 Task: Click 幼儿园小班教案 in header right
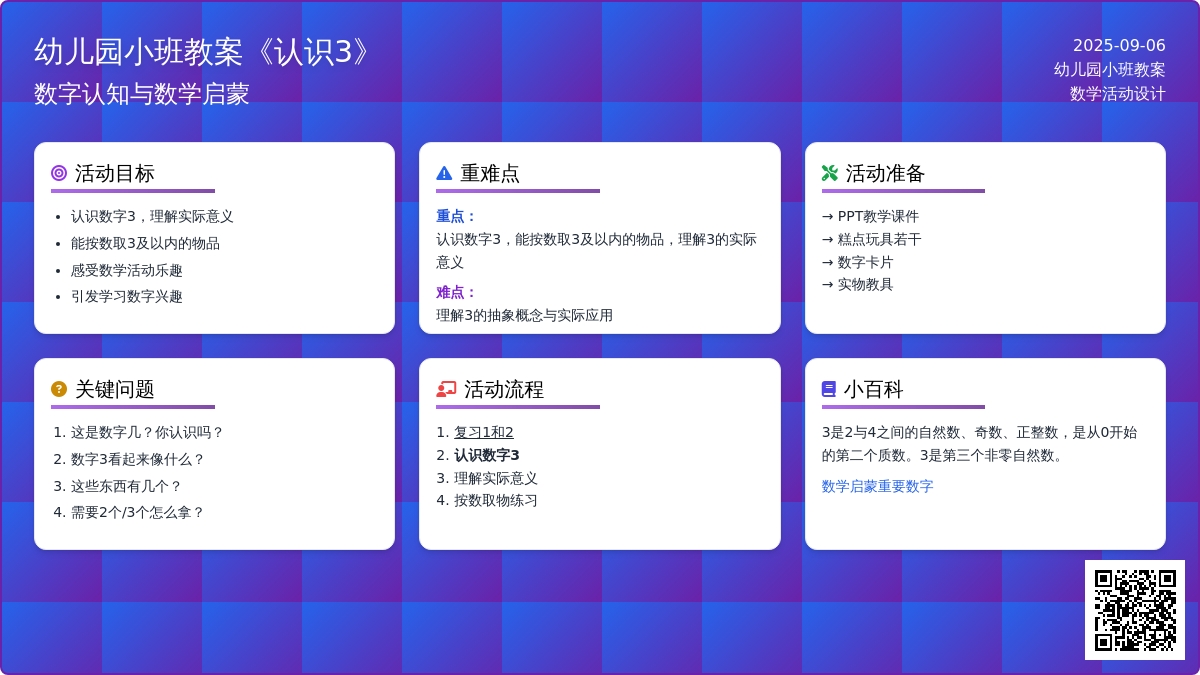pos(1110,69)
